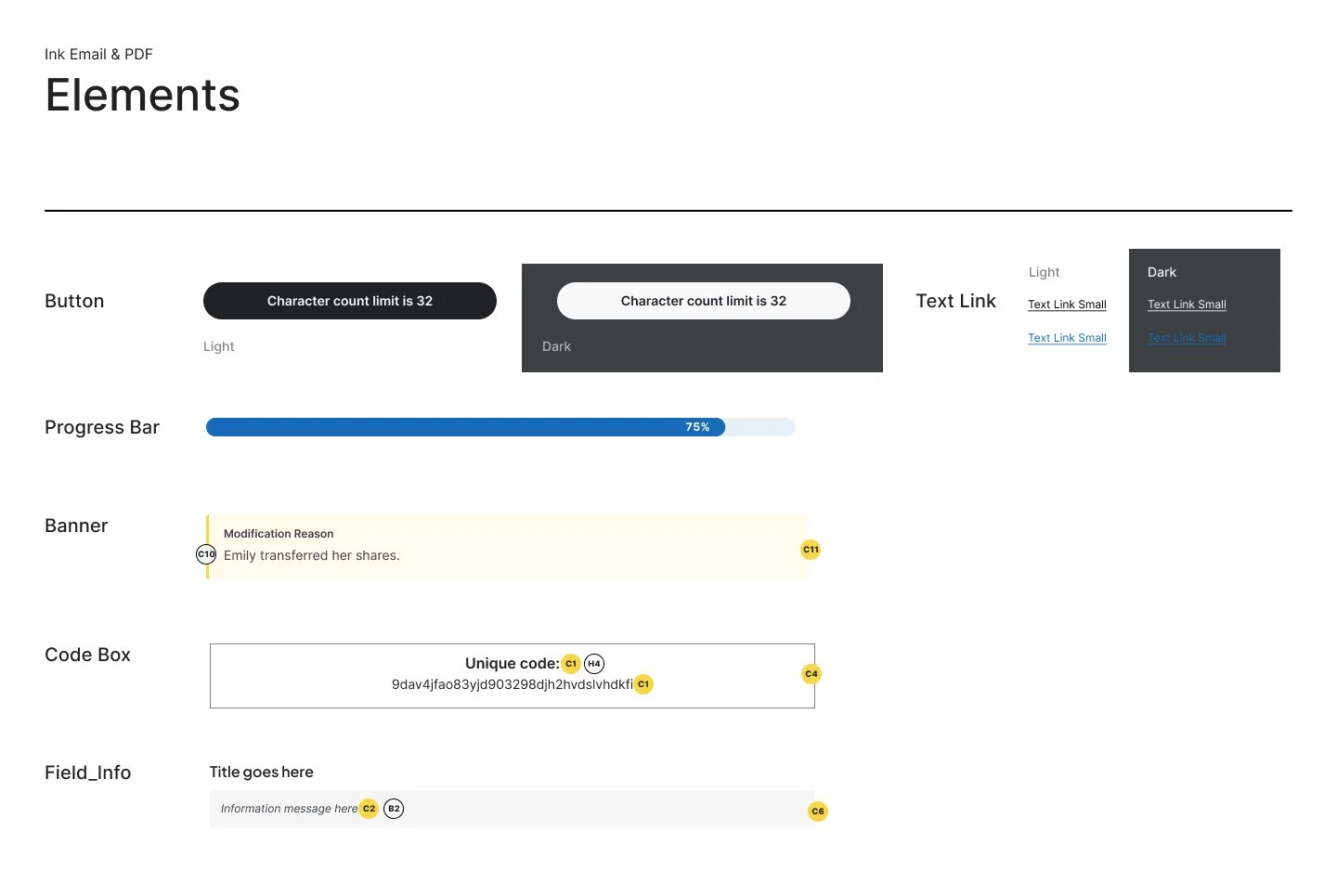Click the 75% label on the progress bar
Image resolution: width=1337 pixels, height=896 pixels.
(697, 427)
